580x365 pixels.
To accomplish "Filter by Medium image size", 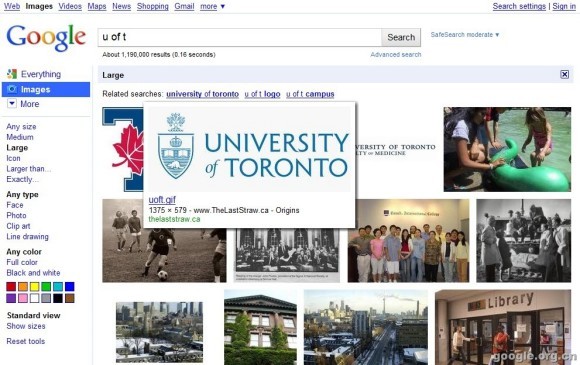I will point(20,137).
